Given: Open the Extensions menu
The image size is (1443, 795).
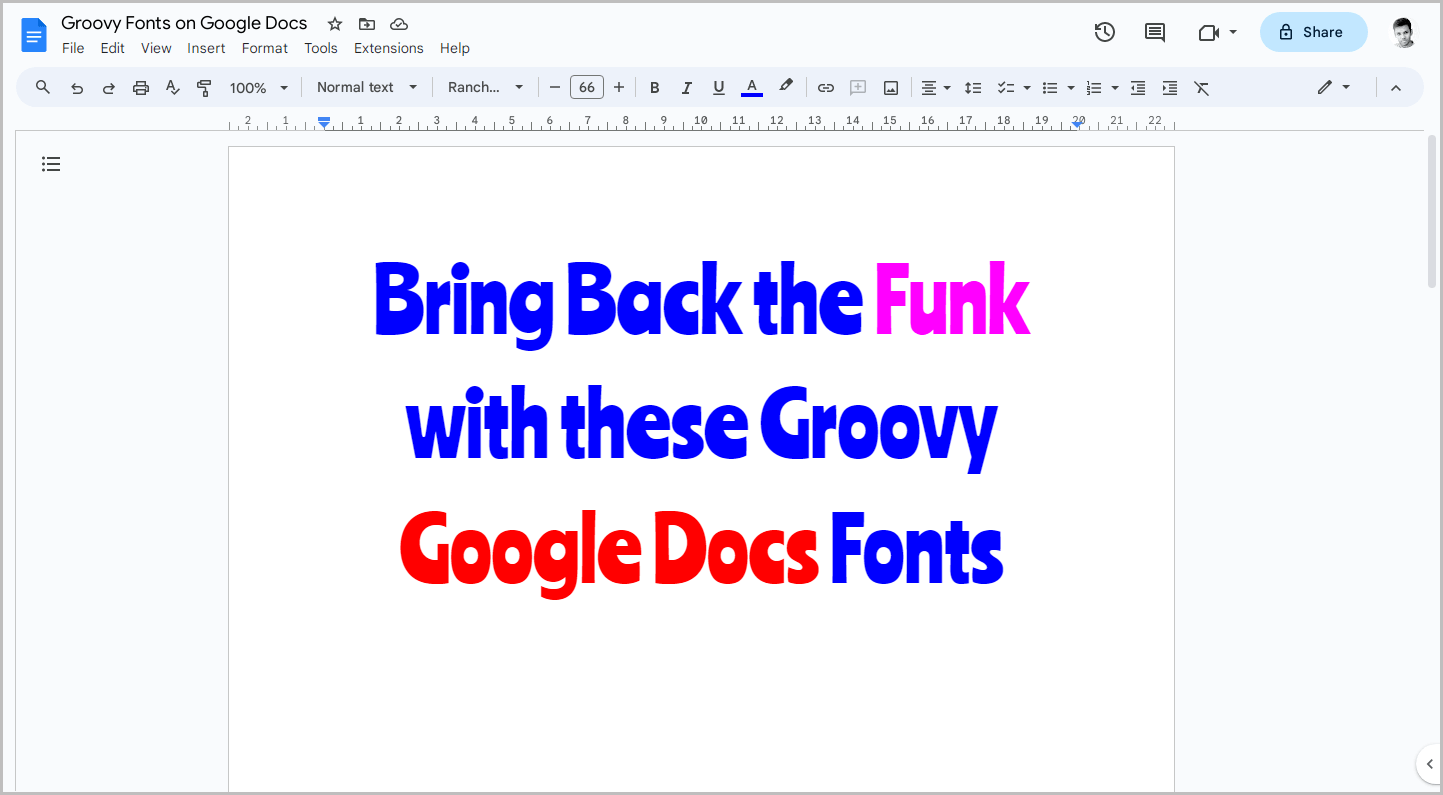Looking at the screenshot, I should click(x=388, y=48).
